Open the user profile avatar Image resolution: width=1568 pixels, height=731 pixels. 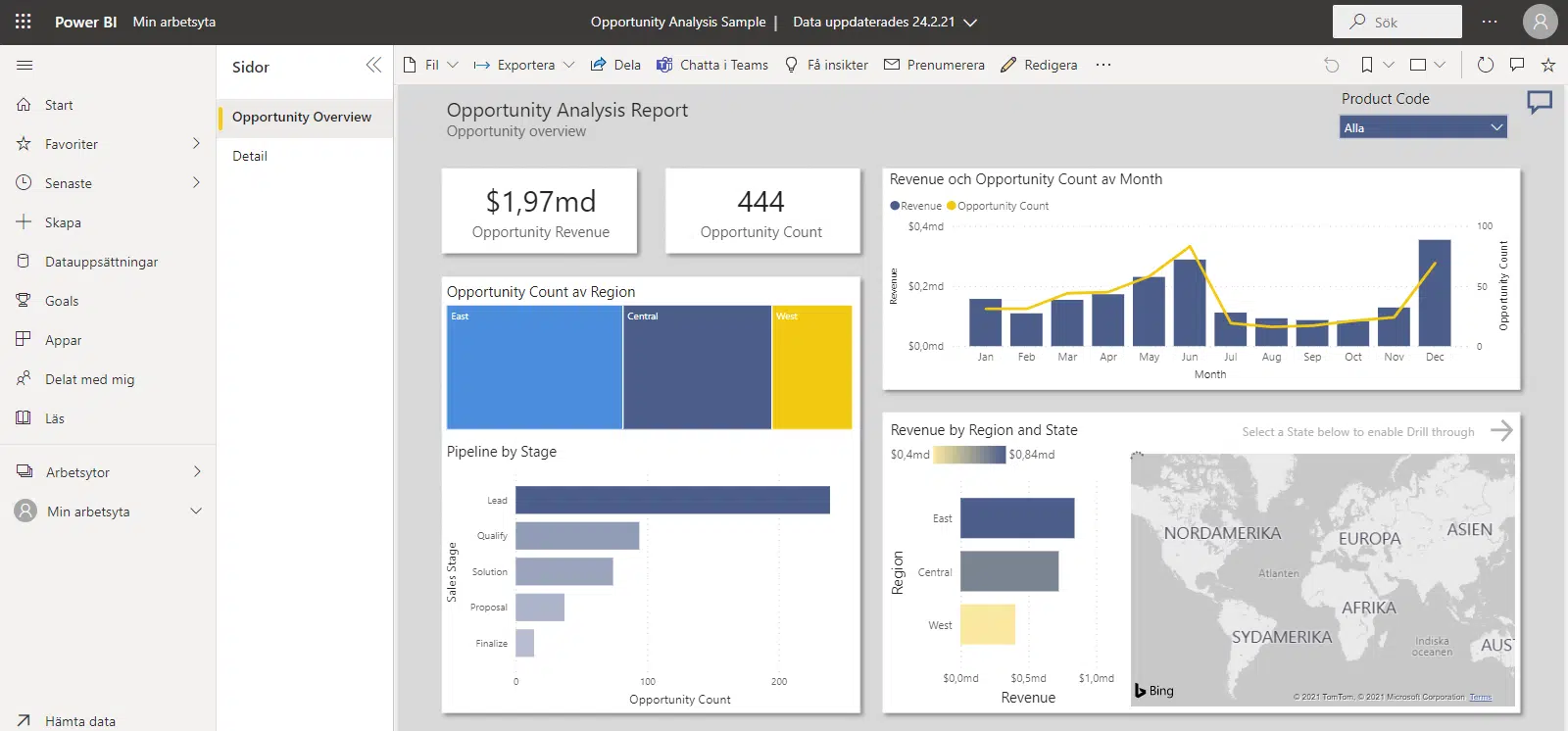[x=1540, y=22]
